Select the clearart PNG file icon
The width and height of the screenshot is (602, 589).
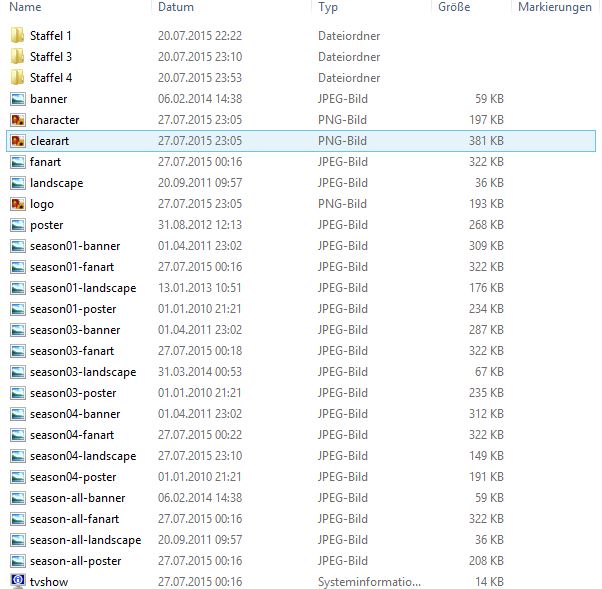coord(18,141)
